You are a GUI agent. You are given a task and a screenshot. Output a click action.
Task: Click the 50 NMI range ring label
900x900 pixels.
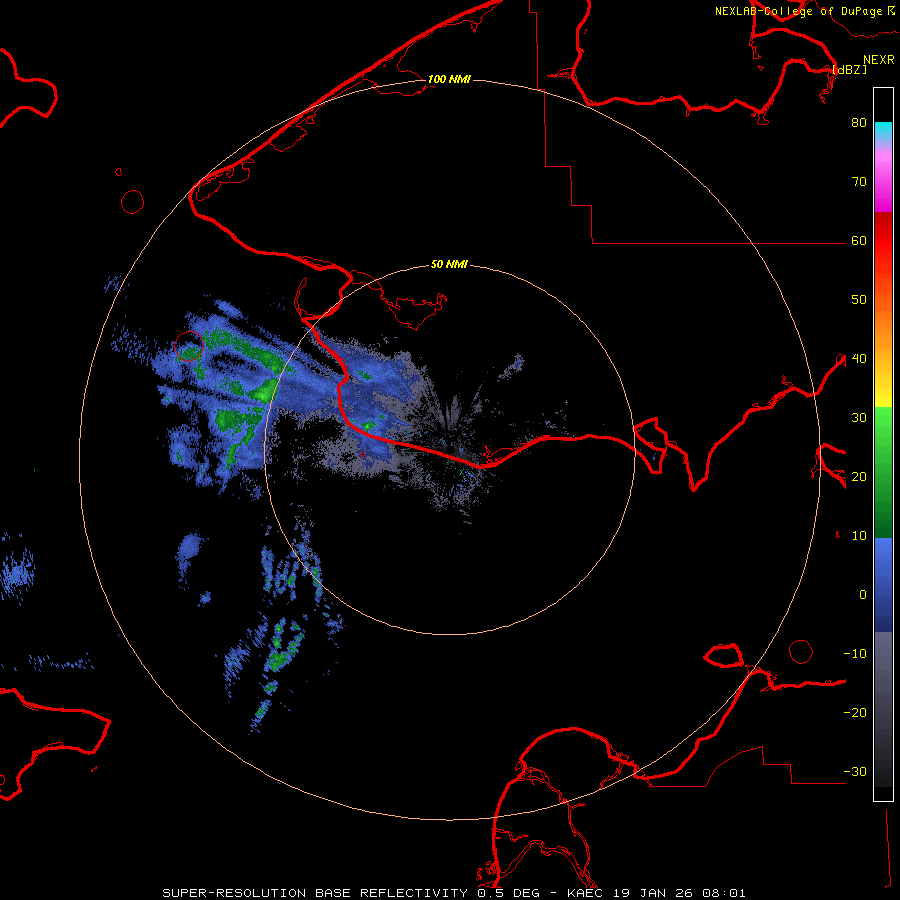[449, 265]
